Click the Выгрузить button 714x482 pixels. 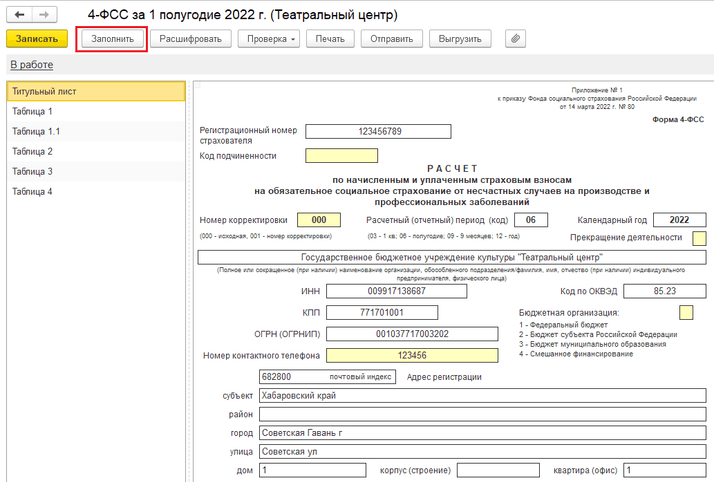(x=460, y=39)
